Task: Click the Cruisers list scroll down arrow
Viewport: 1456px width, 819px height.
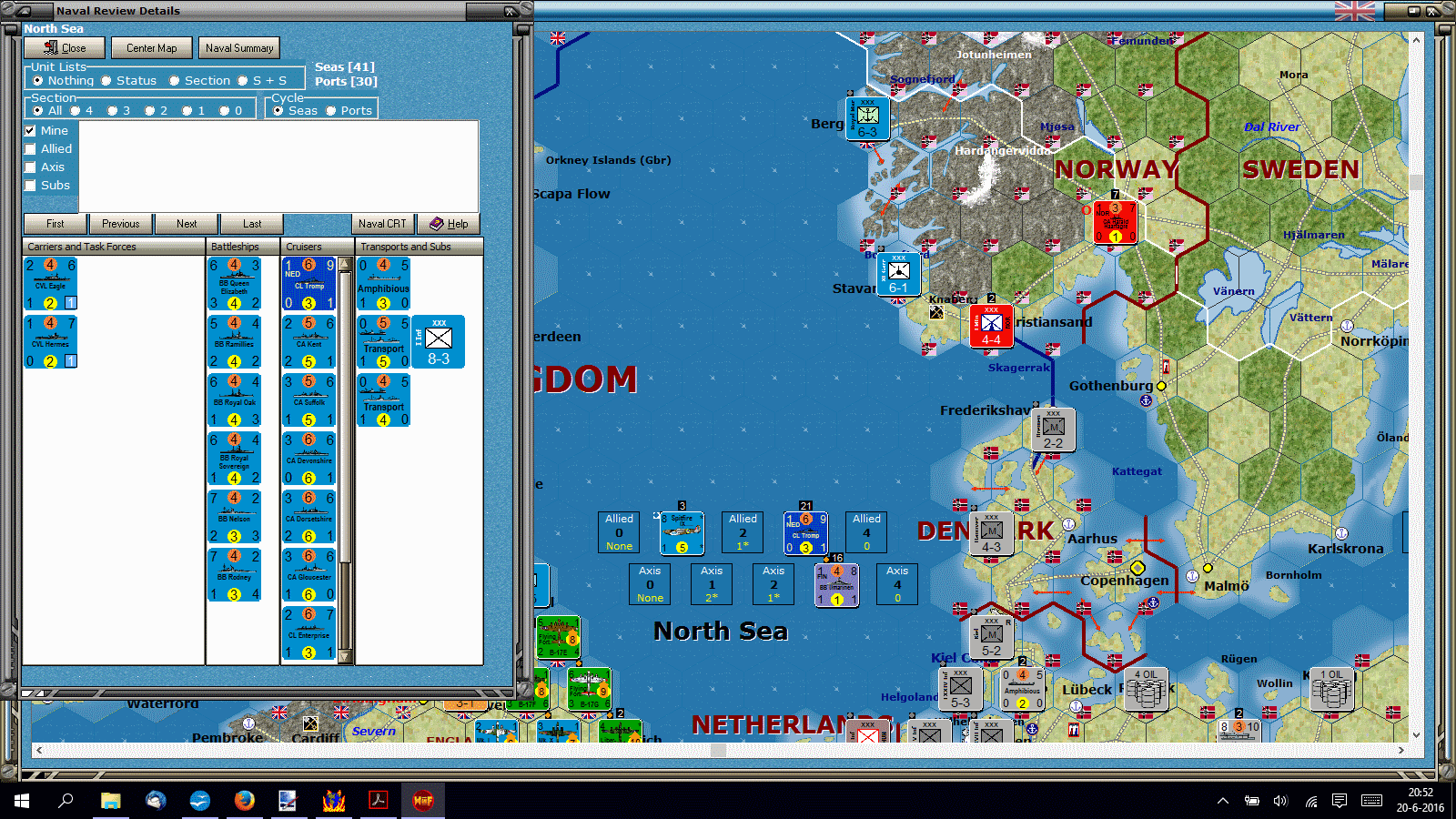Action: pos(344,656)
